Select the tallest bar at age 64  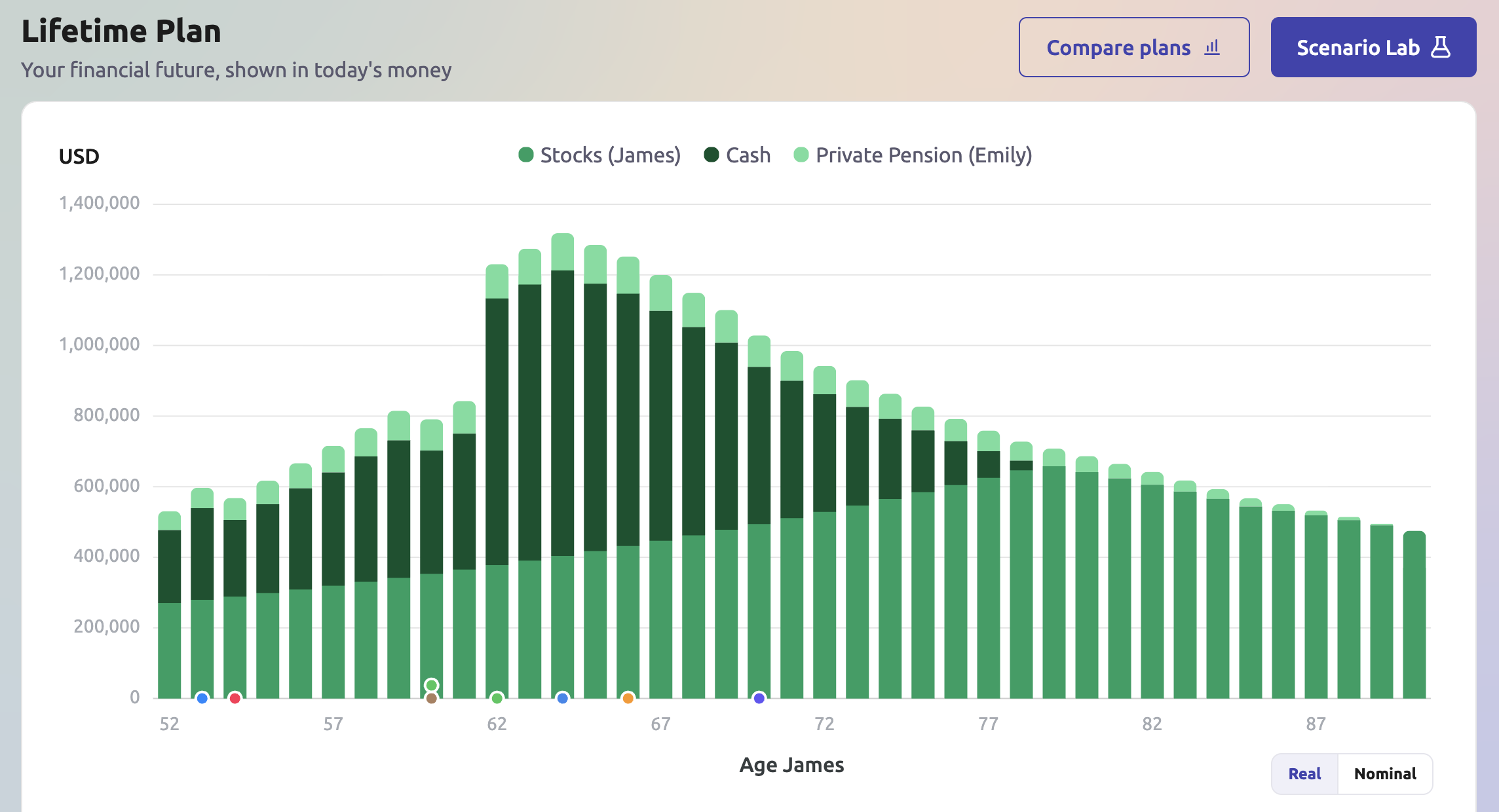[x=563, y=466]
